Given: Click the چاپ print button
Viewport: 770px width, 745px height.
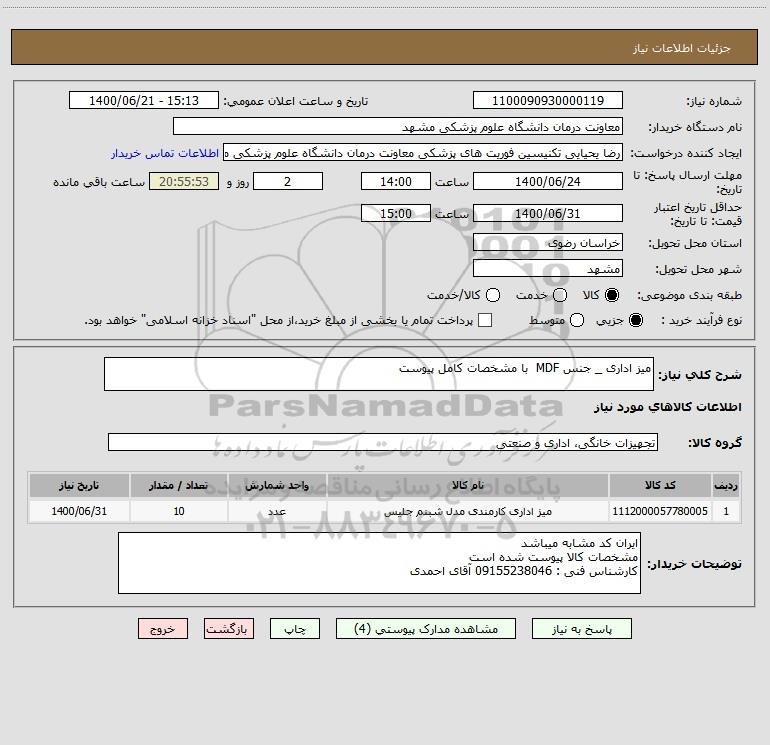Looking at the screenshot, I should point(295,629).
